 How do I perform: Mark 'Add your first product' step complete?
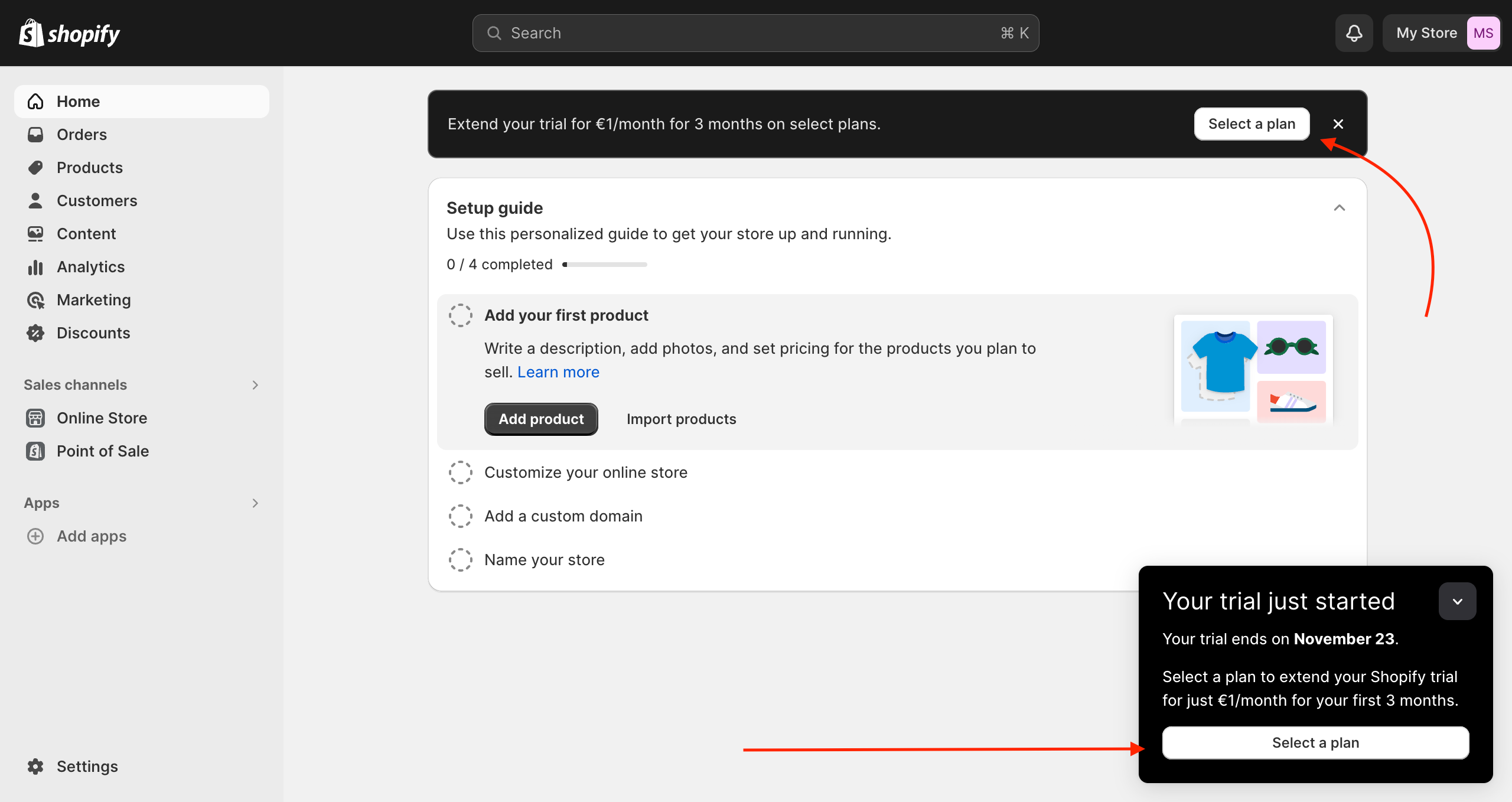460,315
